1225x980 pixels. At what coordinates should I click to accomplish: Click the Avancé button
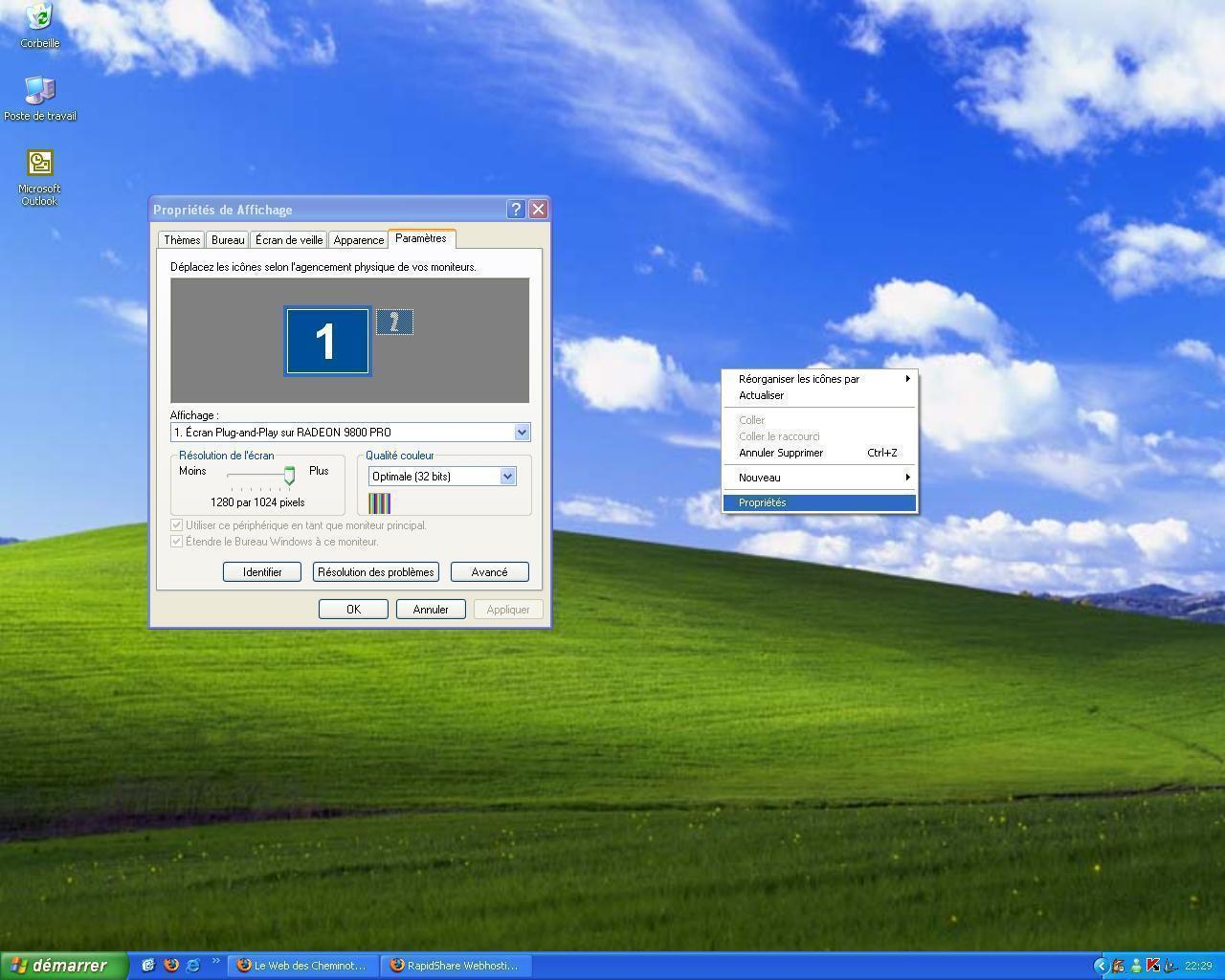[x=489, y=572]
